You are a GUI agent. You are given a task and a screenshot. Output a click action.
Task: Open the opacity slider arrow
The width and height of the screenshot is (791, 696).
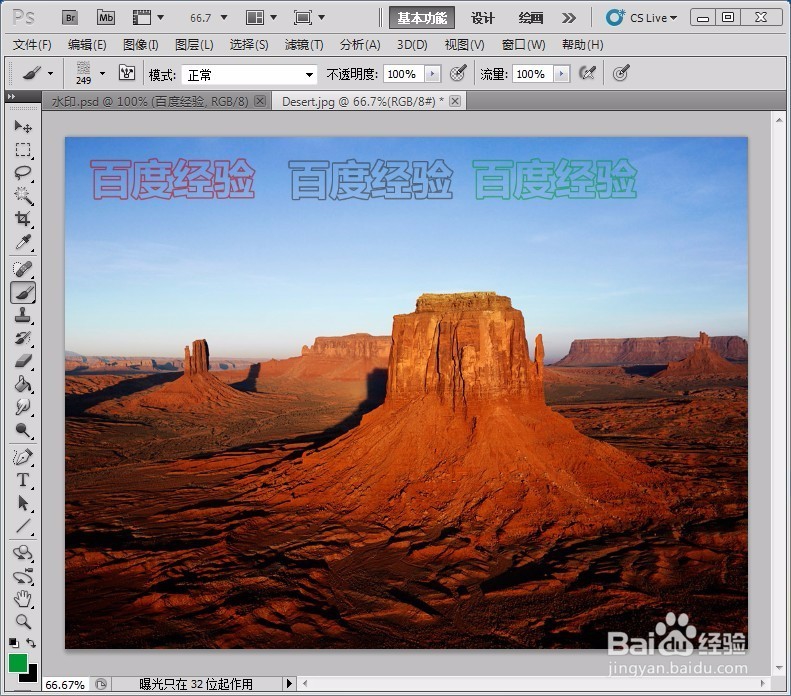(x=432, y=74)
